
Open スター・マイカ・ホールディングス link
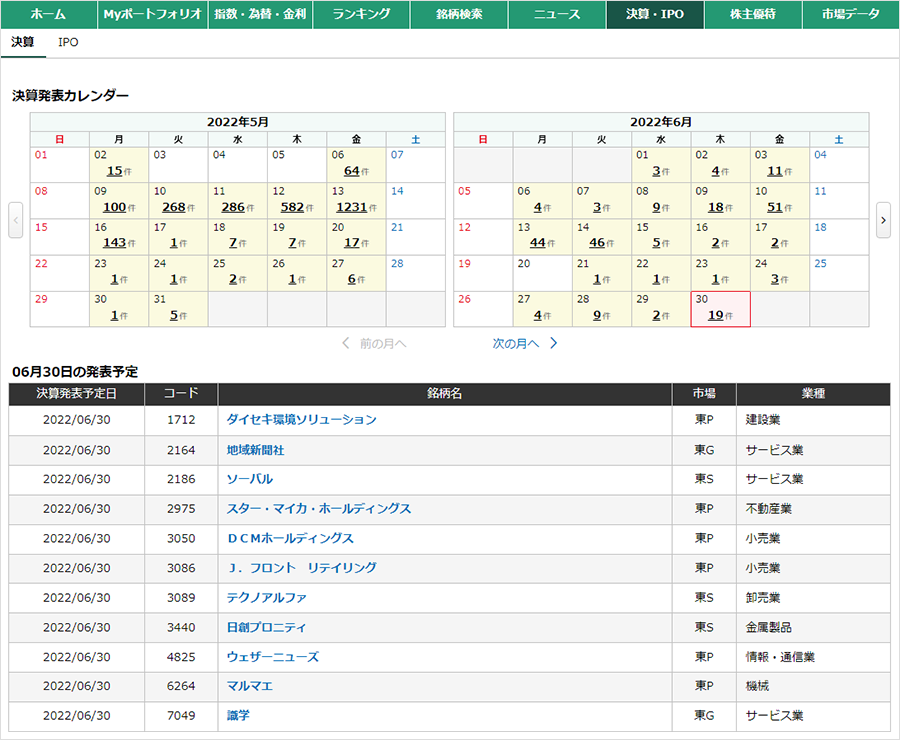[318, 509]
